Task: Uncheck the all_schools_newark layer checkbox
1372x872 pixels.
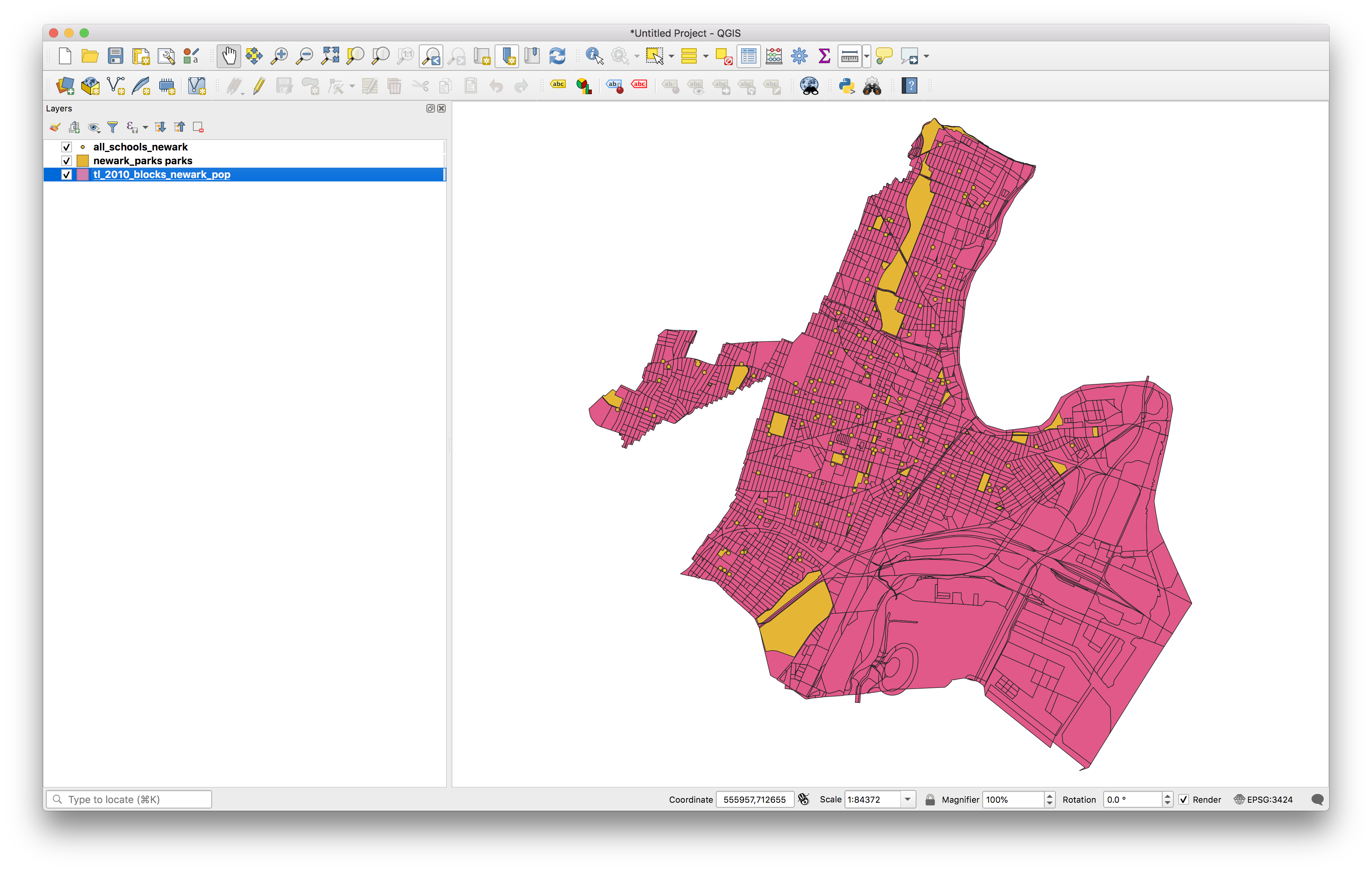Action: click(67, 147)
